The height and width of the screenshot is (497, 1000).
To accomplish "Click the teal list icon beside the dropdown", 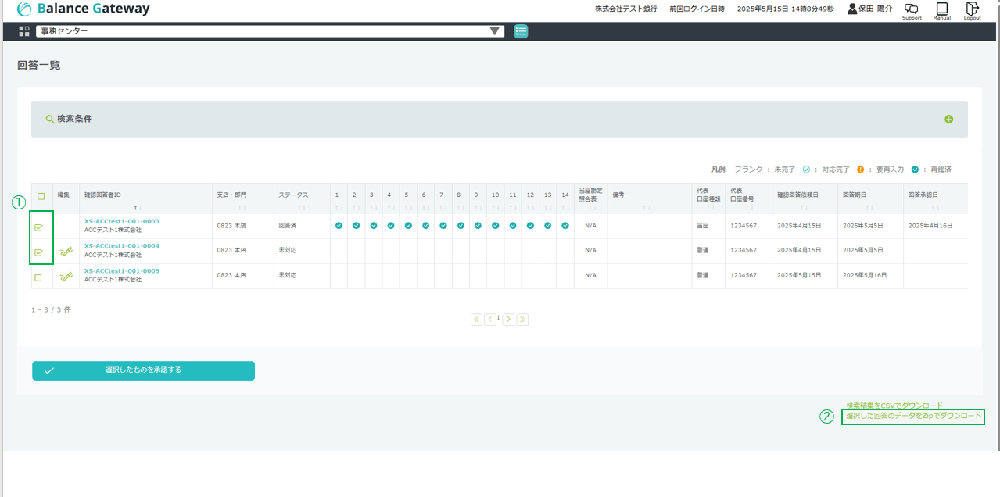I will (x=521, y=31).
